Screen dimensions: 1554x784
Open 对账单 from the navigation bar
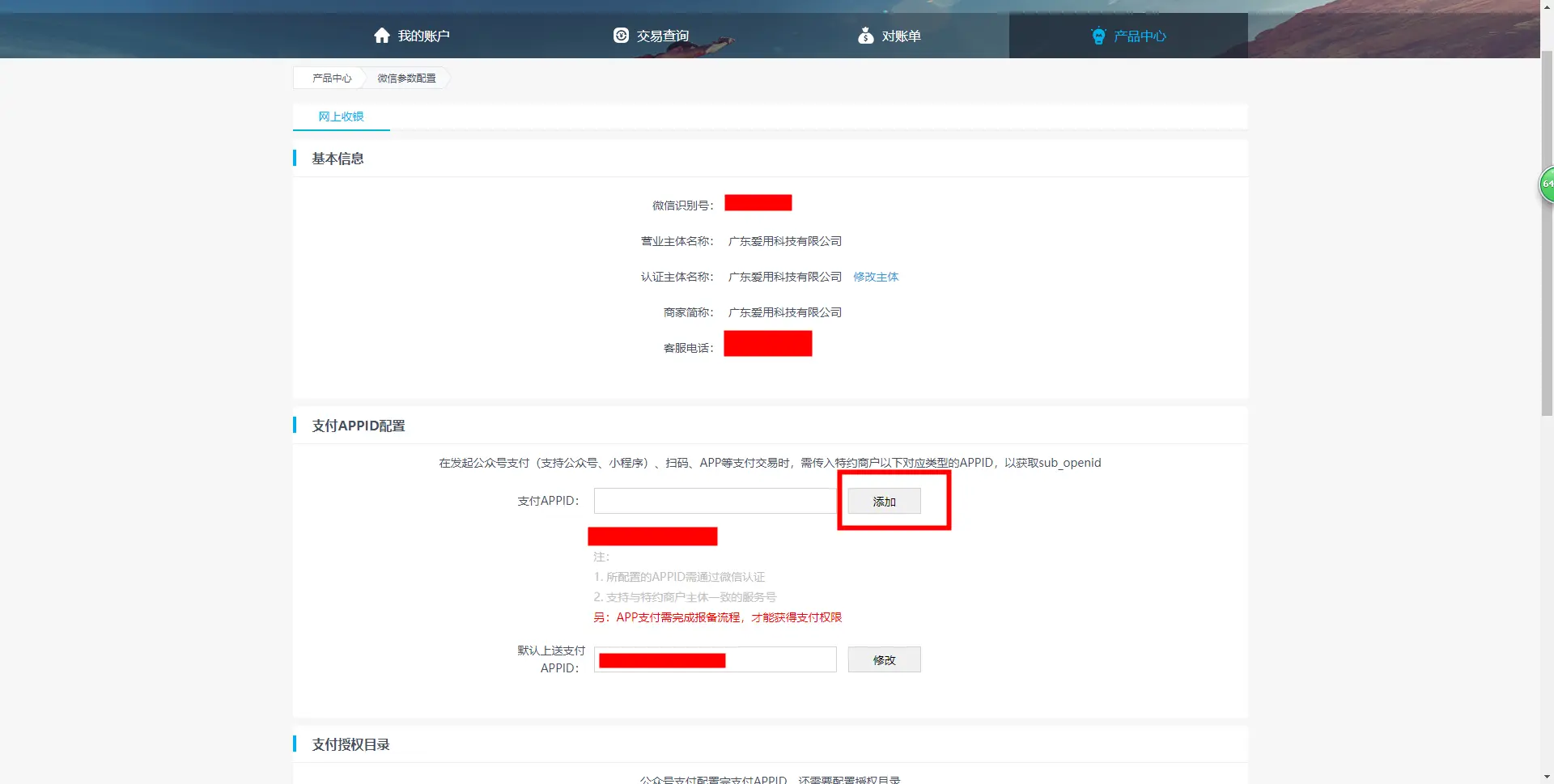901,36
